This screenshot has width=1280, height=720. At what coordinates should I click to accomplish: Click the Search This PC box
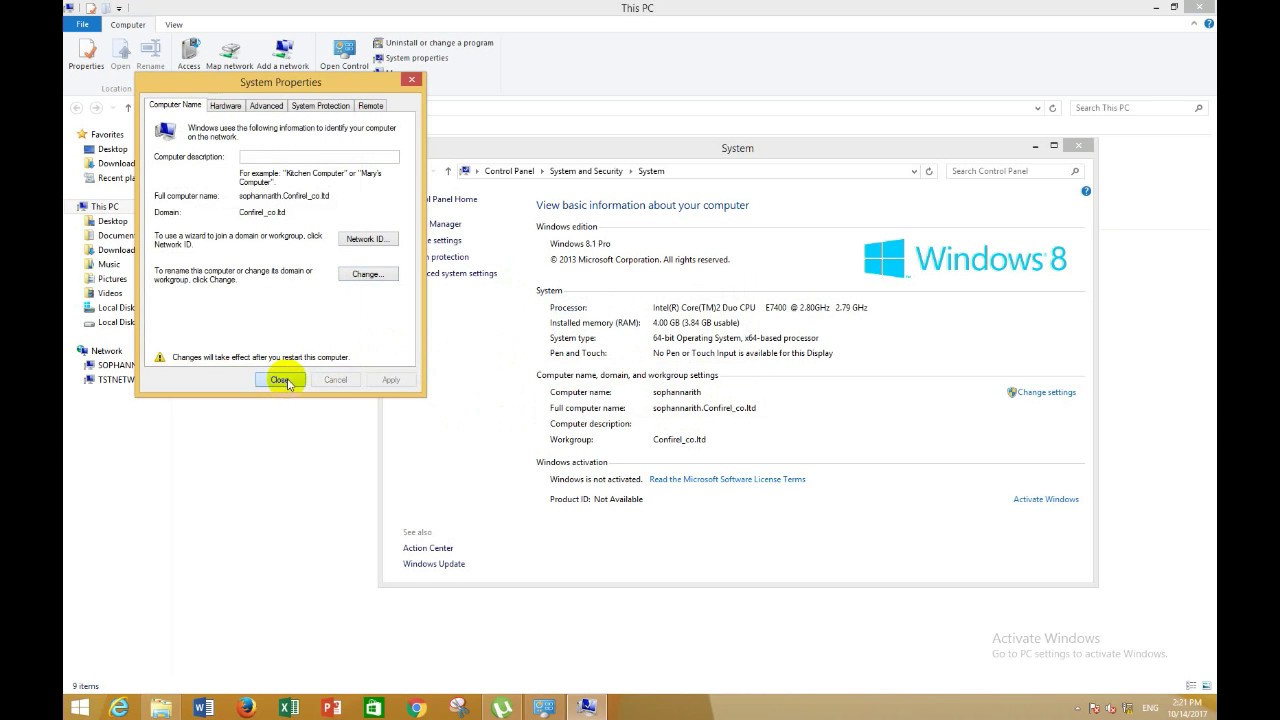click(1139, 108)
